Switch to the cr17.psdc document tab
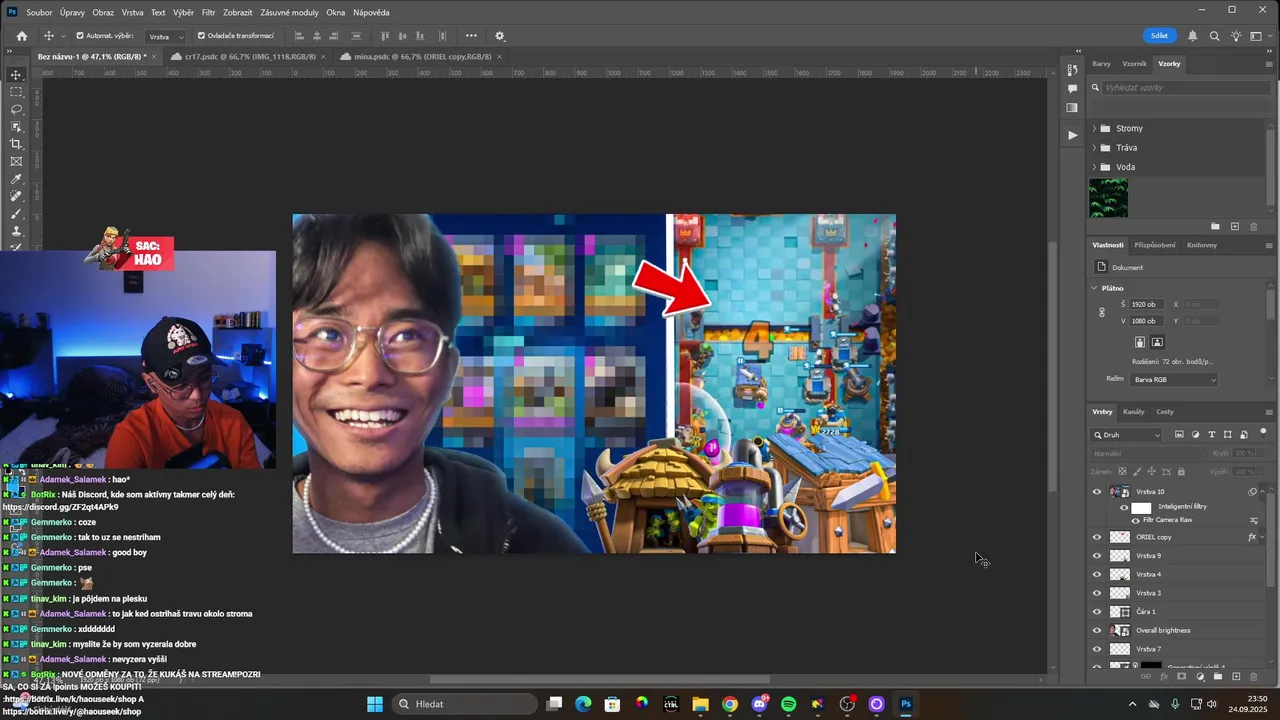This screenshot has height=720, width=1280. (x=250, y=57)
